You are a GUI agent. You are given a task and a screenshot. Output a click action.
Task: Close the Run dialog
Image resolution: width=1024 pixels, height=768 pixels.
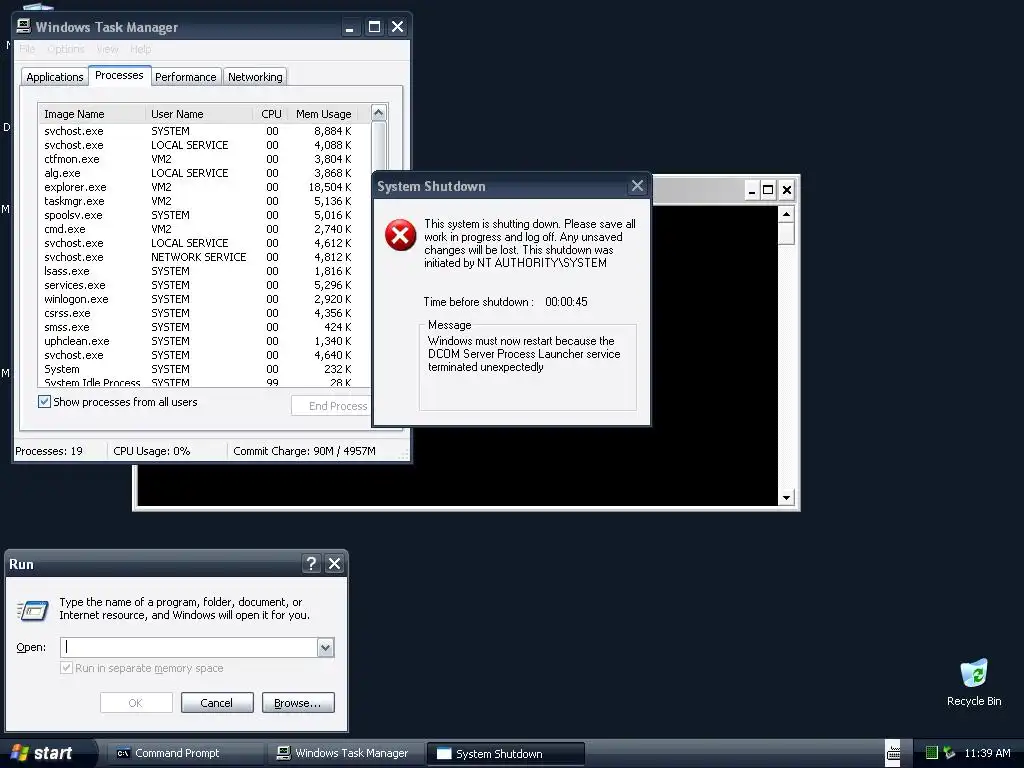[x=334, y=564]
